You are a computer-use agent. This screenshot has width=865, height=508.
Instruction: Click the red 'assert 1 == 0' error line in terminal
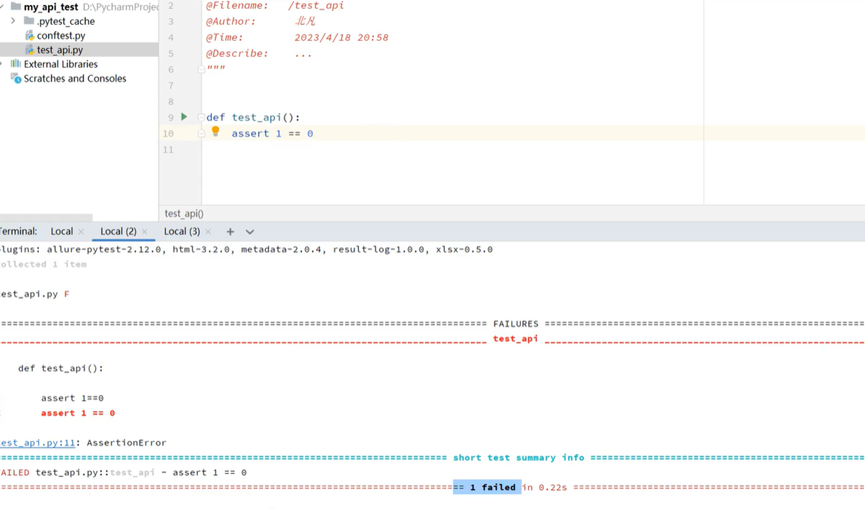coord(78,413)
